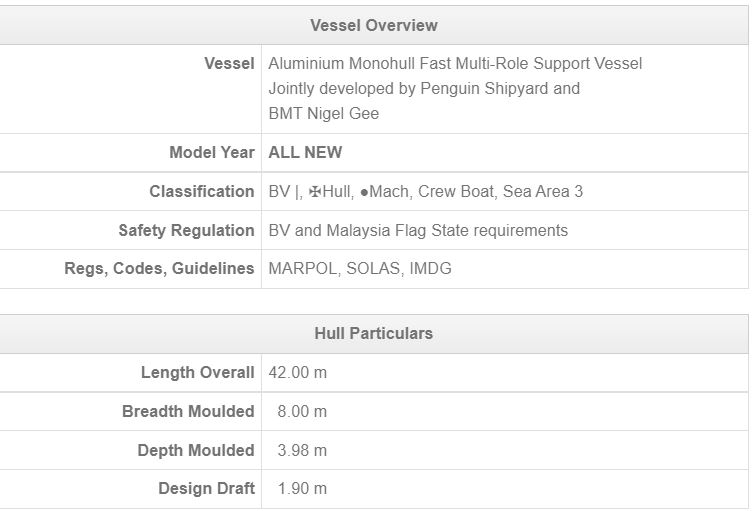Click the 1.90 m design draft value
This screenshot has height=511, width=754.
[302, 489]
